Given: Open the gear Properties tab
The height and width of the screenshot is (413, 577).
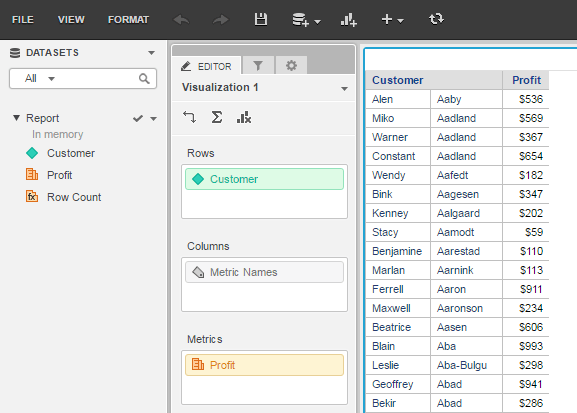Looking at the screenshot, I should point(291,66).
